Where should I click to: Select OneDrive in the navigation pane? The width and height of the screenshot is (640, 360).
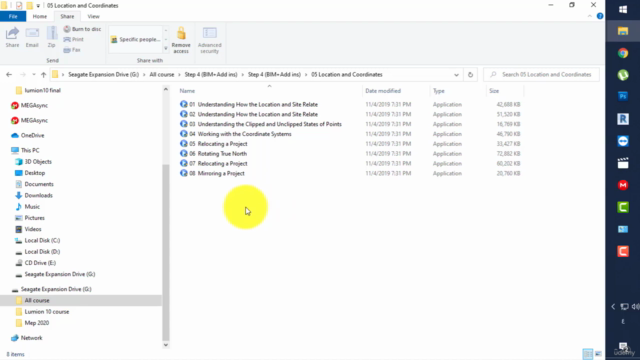click(32, 135)
